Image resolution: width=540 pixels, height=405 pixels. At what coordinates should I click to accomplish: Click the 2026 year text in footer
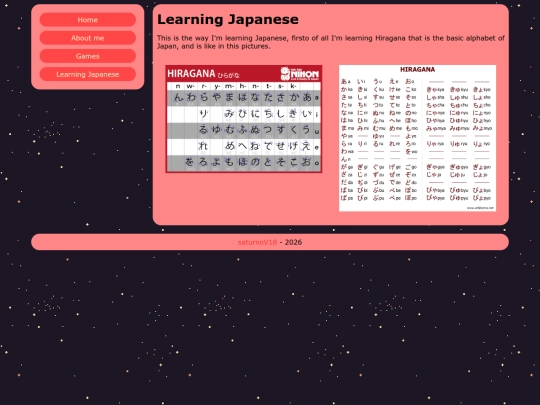tap(293, 242)
